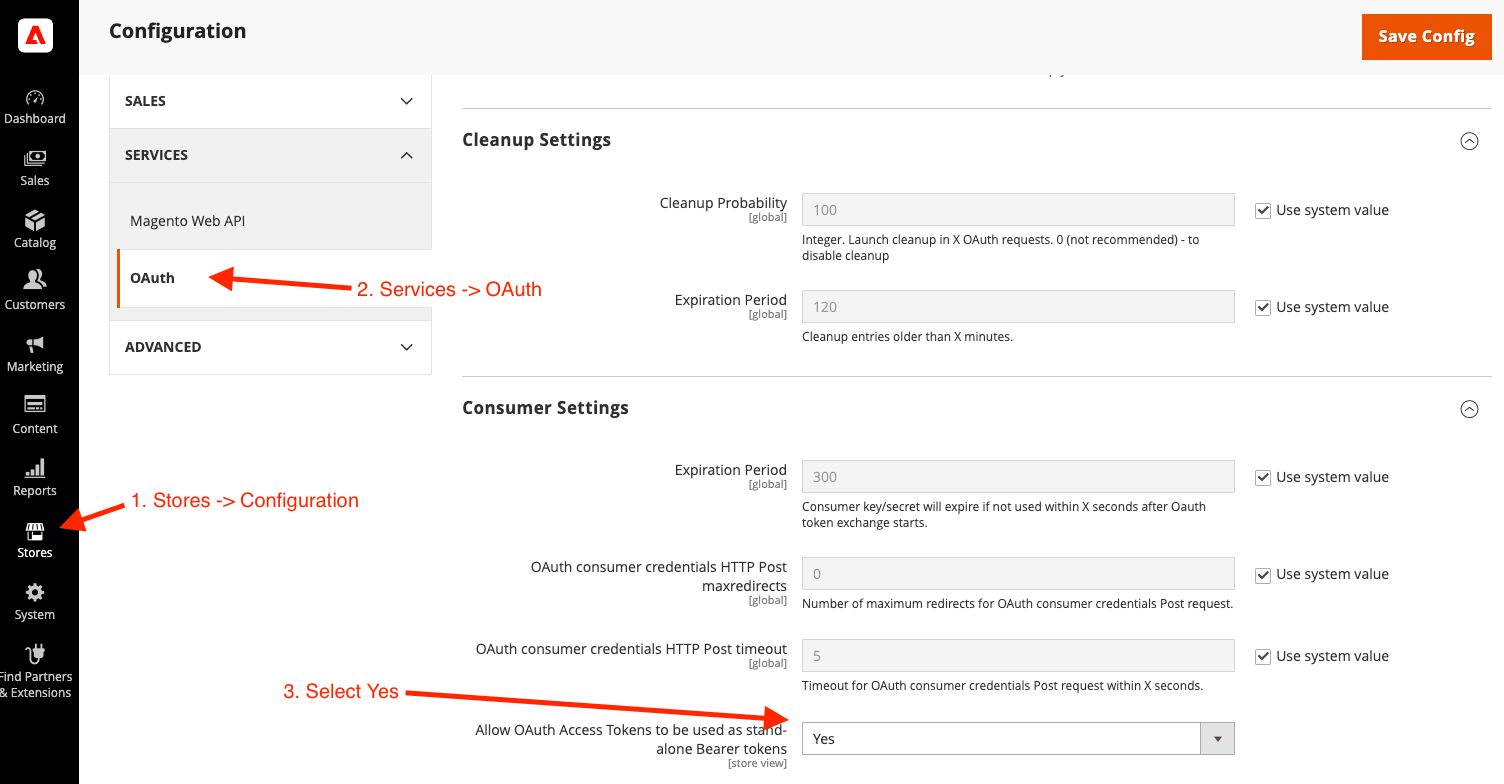Select Magento Web API in Services
Viewport: 1504px width, 784px height.
click(x=188, y=221)
